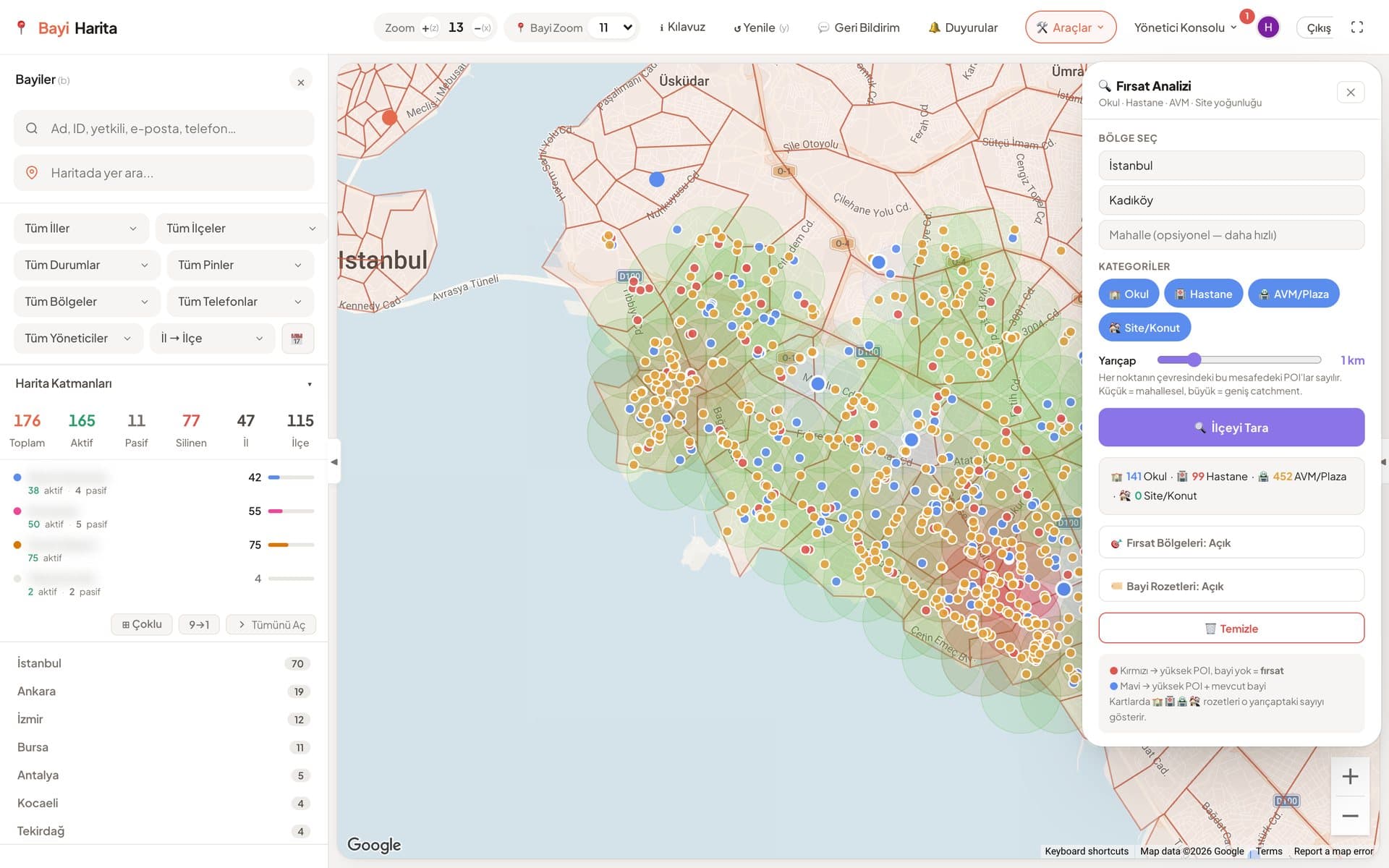The height and width of the screenshot is (868, 1389).
Task: Click the zoom-out −(x) control in header
Action: tap(483, 28)
